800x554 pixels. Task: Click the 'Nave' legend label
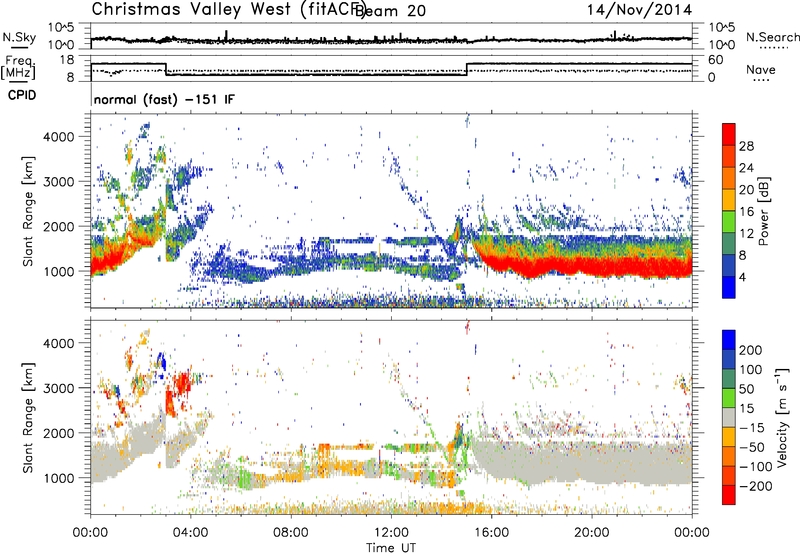(x=760, y=69)
